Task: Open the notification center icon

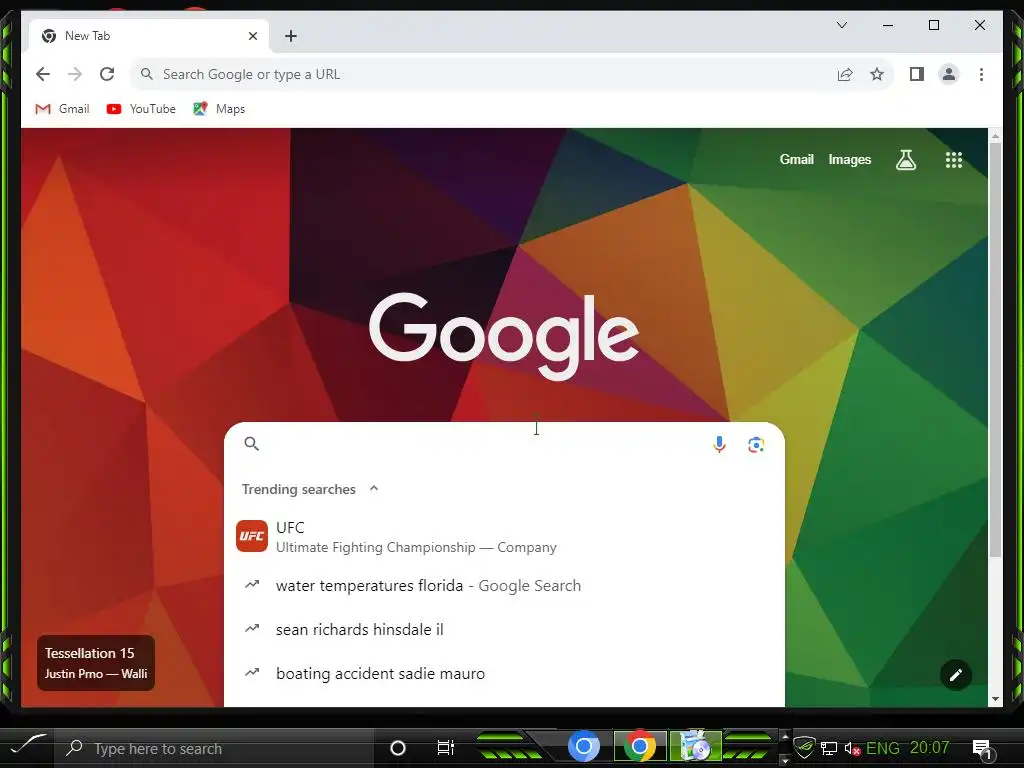Action: [982, 749]
